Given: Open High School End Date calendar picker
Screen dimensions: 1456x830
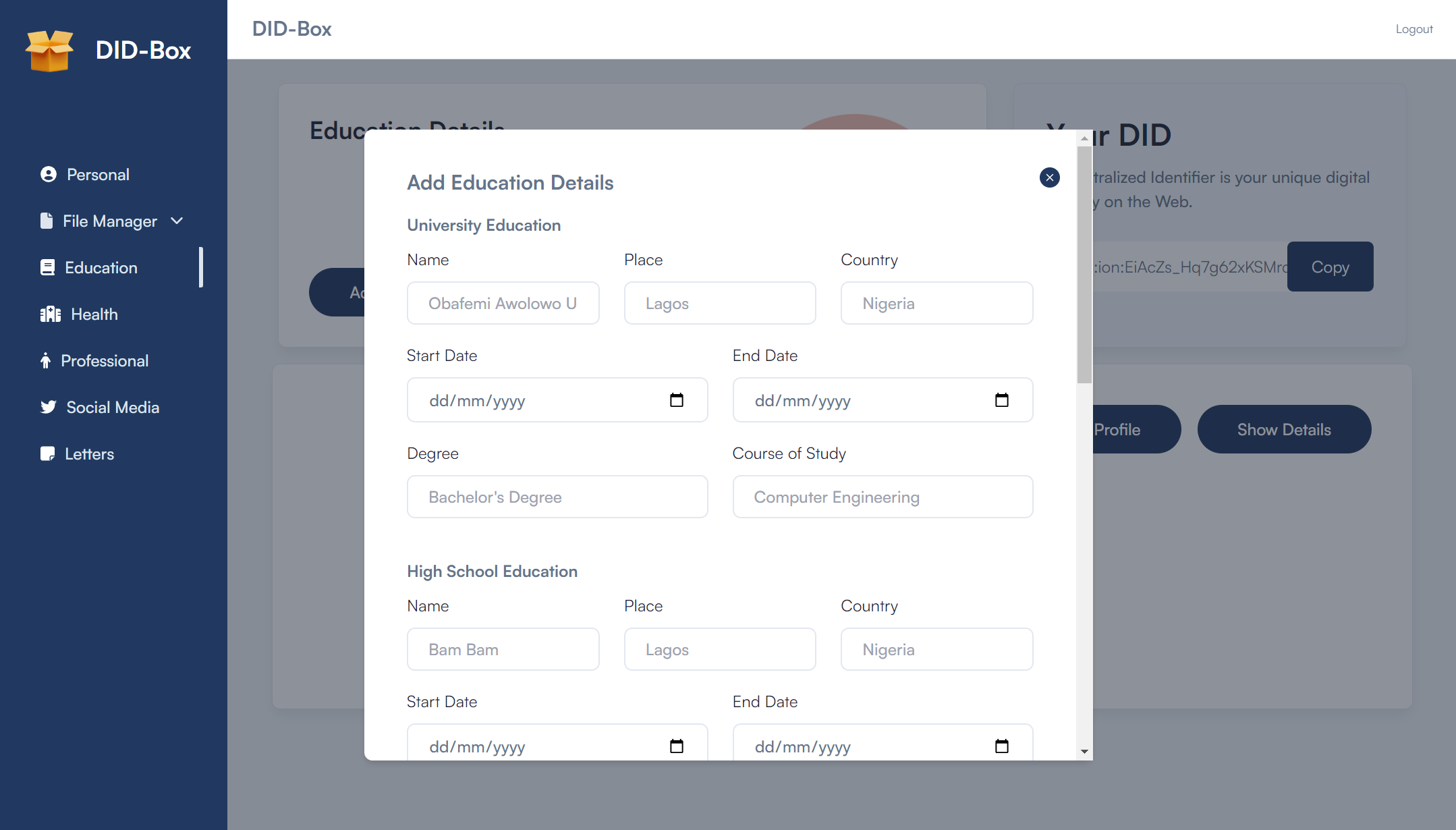Looking at the screenshot, I should (1001, 746).
